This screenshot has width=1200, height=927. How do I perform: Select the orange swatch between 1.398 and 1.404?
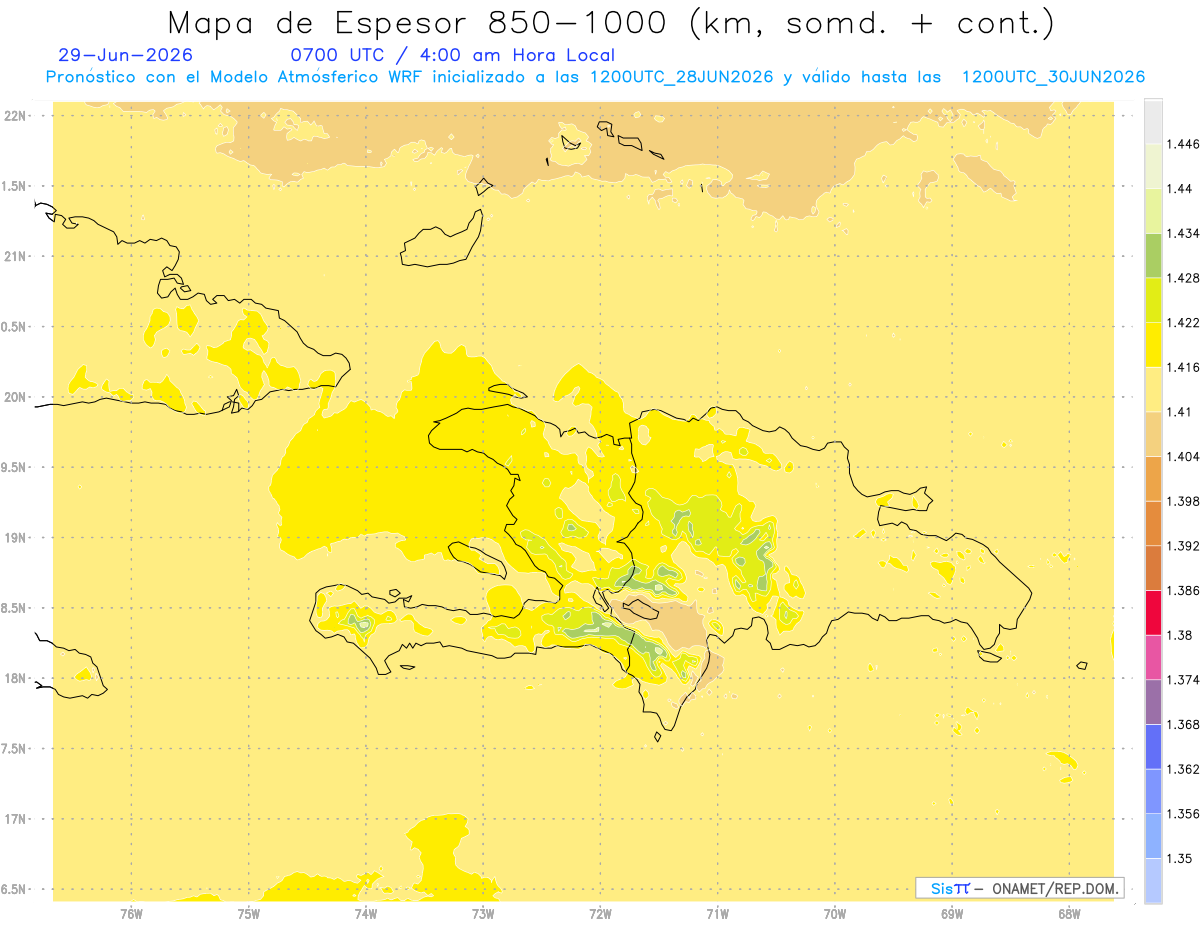coord(1153,478)
